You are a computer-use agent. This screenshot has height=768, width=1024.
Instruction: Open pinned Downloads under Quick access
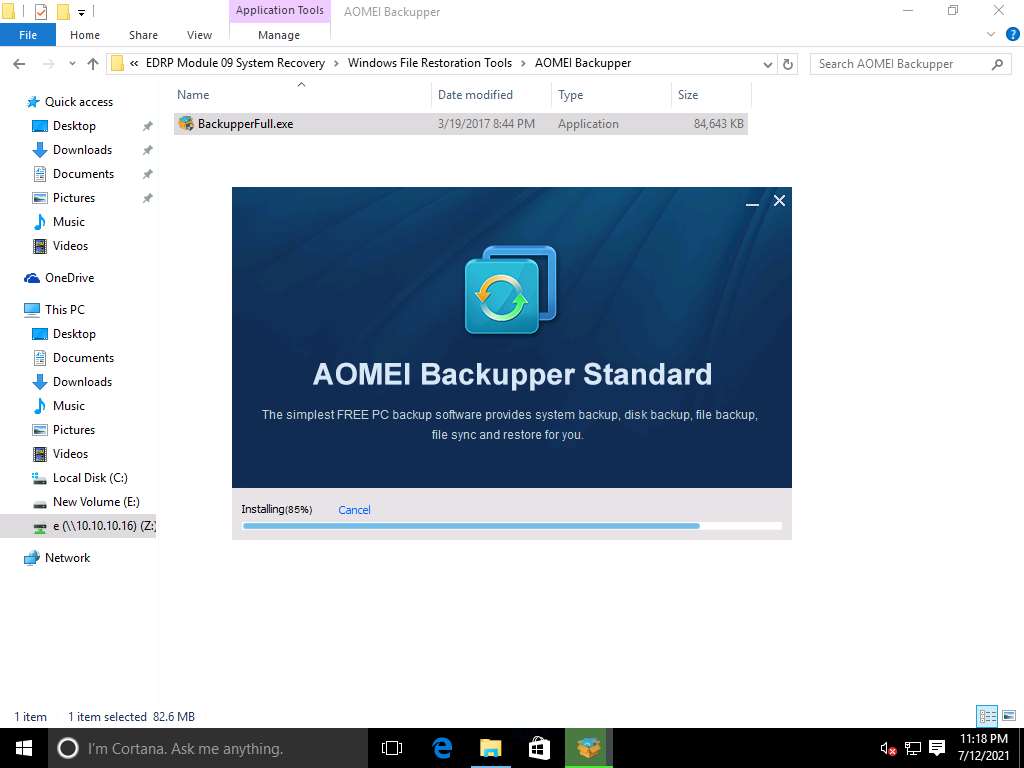click(x=82, y=150)
